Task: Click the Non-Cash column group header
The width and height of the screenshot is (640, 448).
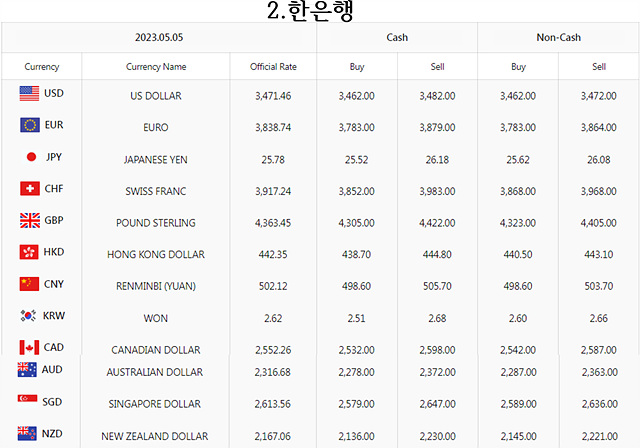Action: pos(558,38)
